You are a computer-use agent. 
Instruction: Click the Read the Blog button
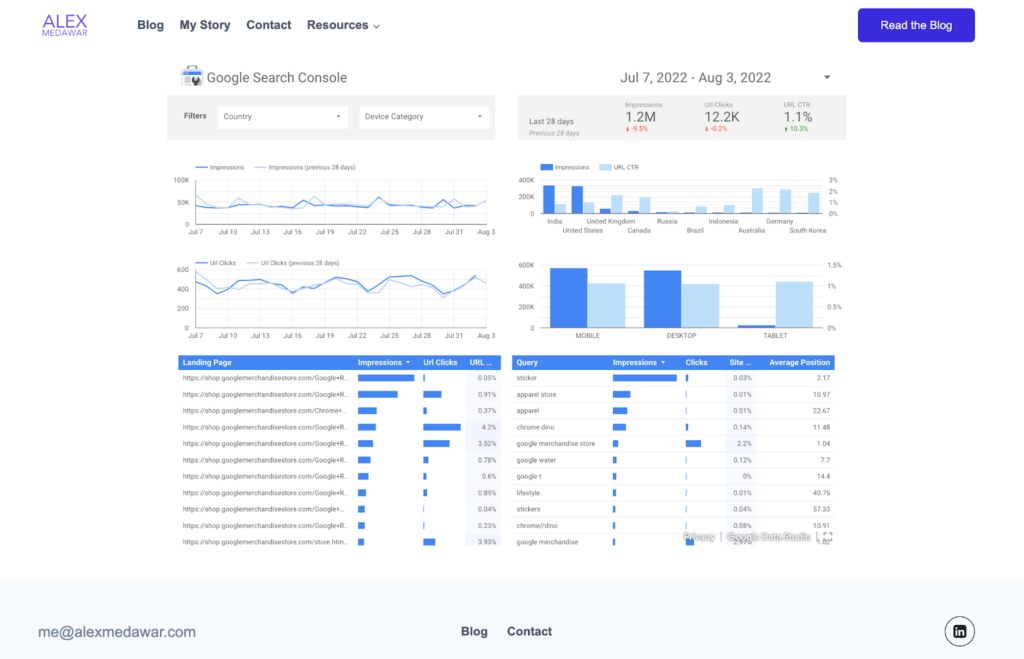coord(915,24)
